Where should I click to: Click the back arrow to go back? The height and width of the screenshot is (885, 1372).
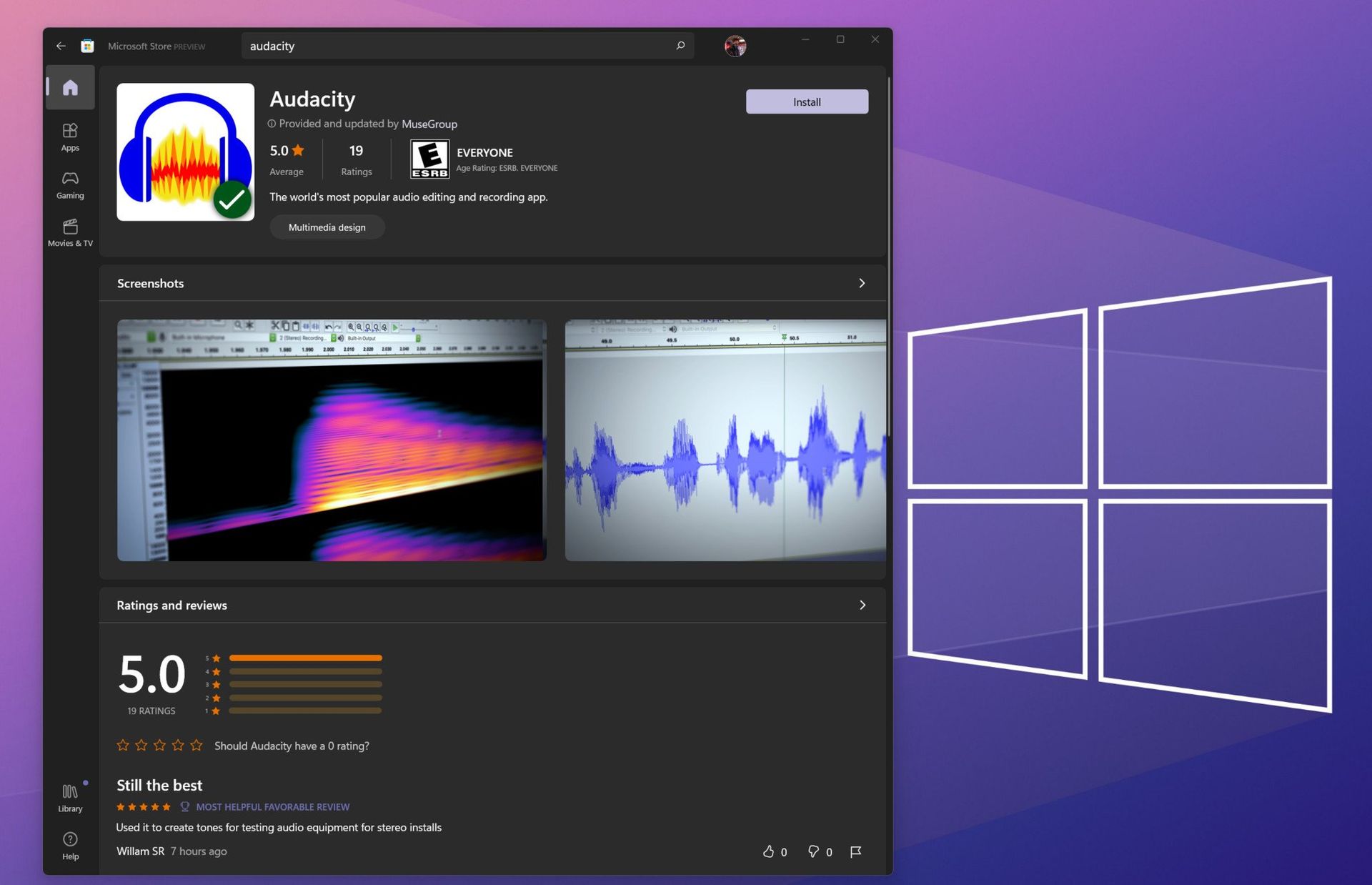[x=61, y=45]
